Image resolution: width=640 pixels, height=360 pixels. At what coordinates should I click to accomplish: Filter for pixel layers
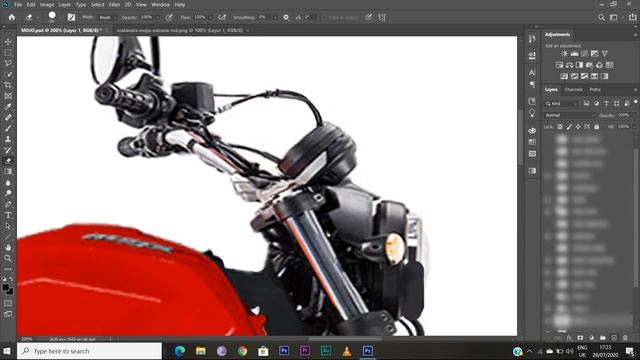pos(587,104)
